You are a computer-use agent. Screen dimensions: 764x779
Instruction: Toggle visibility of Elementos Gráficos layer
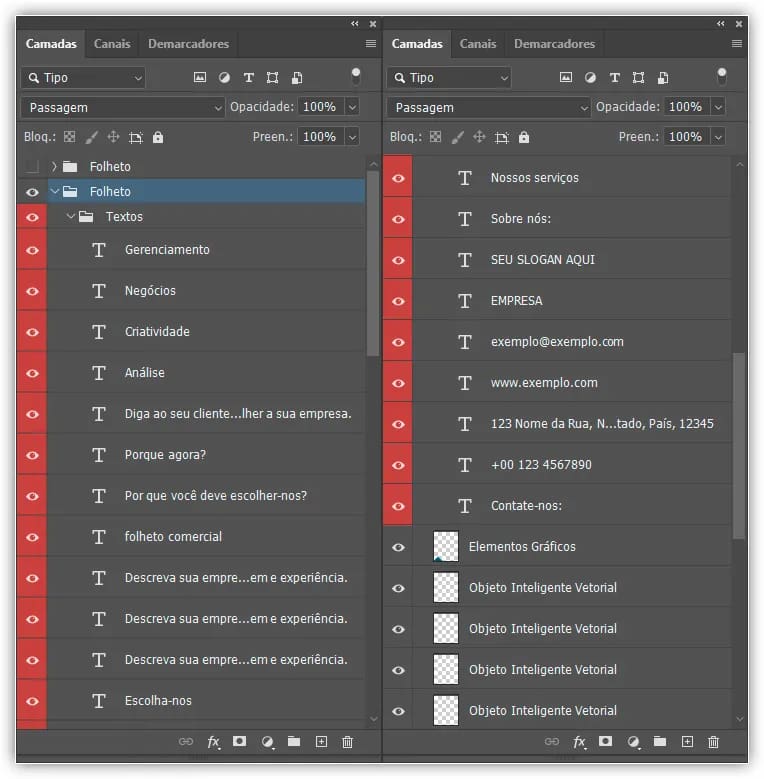pos(399,547)
